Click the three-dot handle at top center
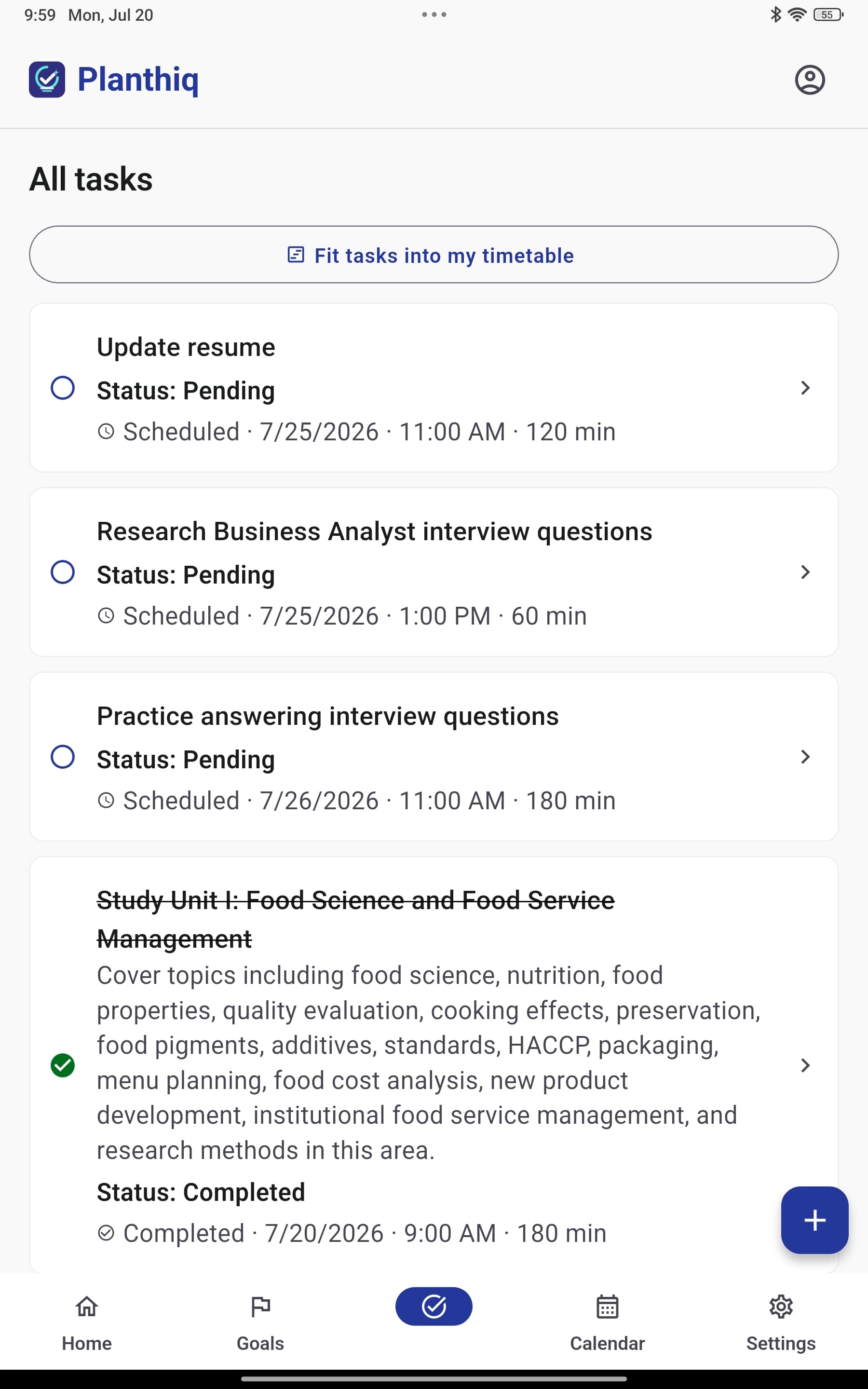The width and height of the screenshot is (868, 1389). [x=434, y=14]
